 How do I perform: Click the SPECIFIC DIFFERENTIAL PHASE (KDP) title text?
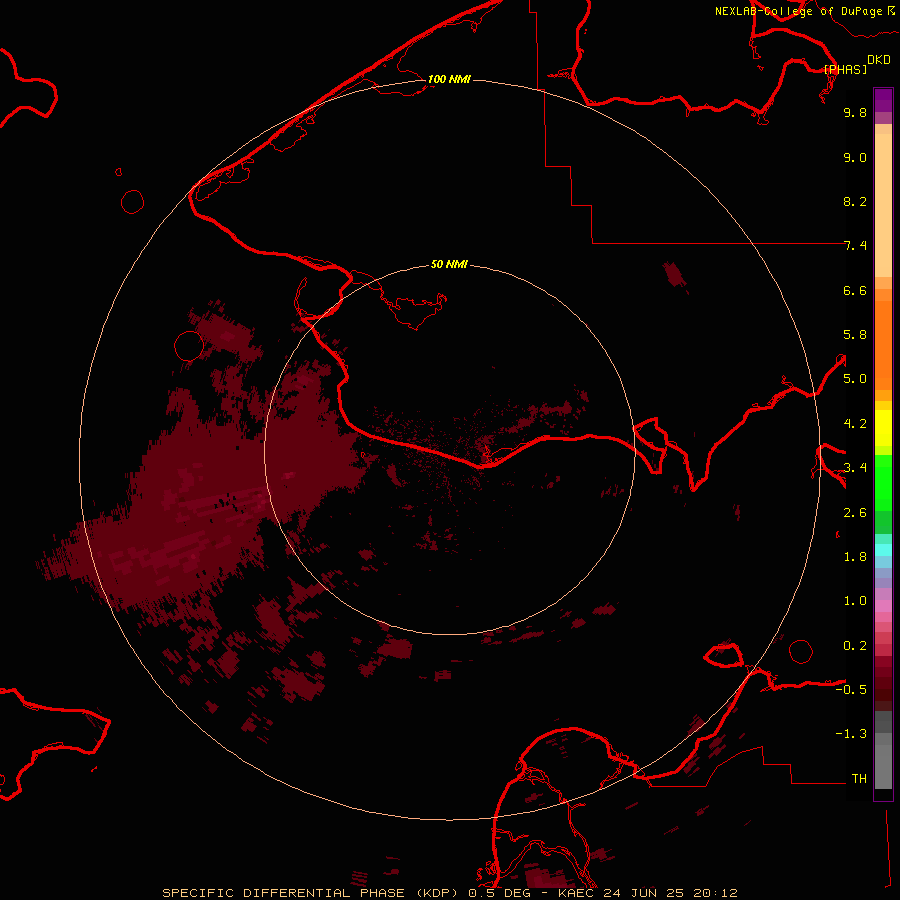[x=310, y=893]
